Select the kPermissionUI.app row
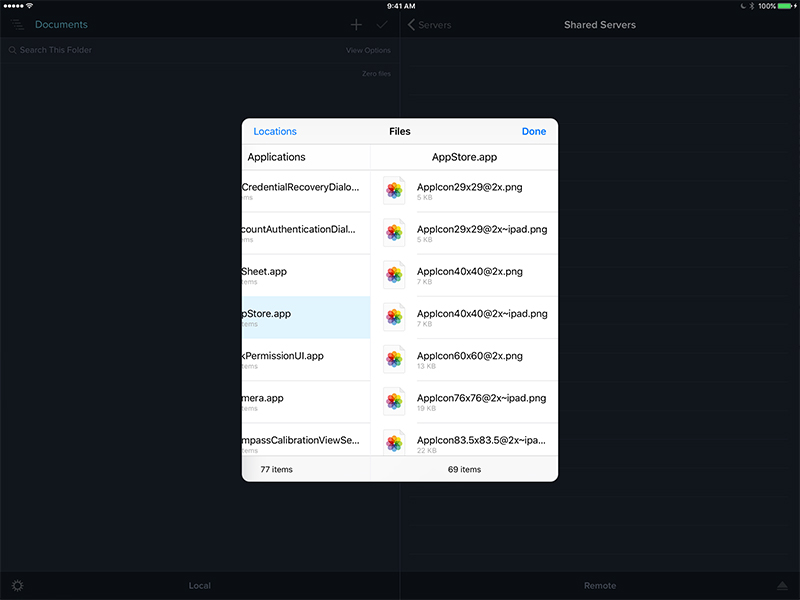 [306, 360]
